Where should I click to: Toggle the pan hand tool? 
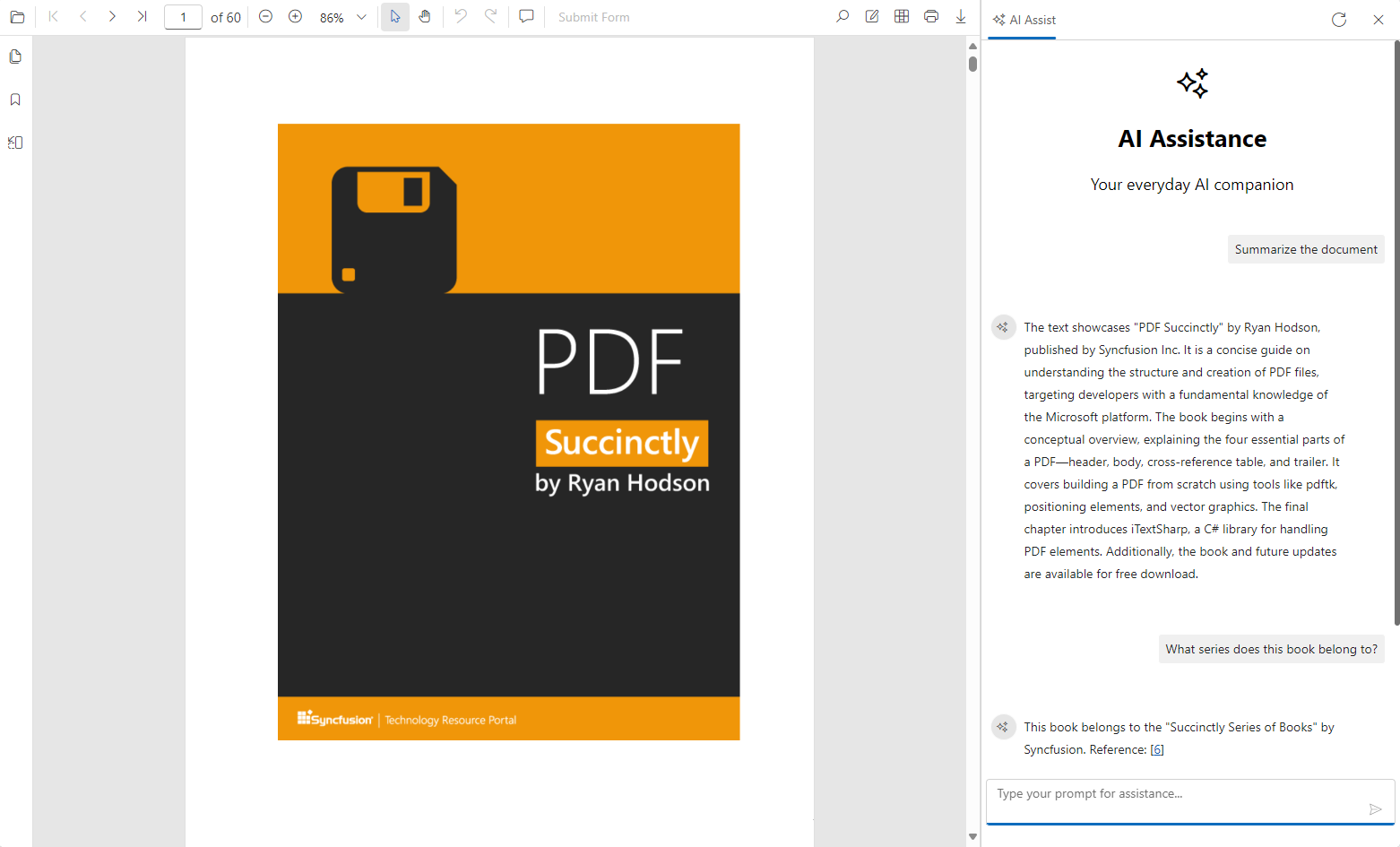425,17
